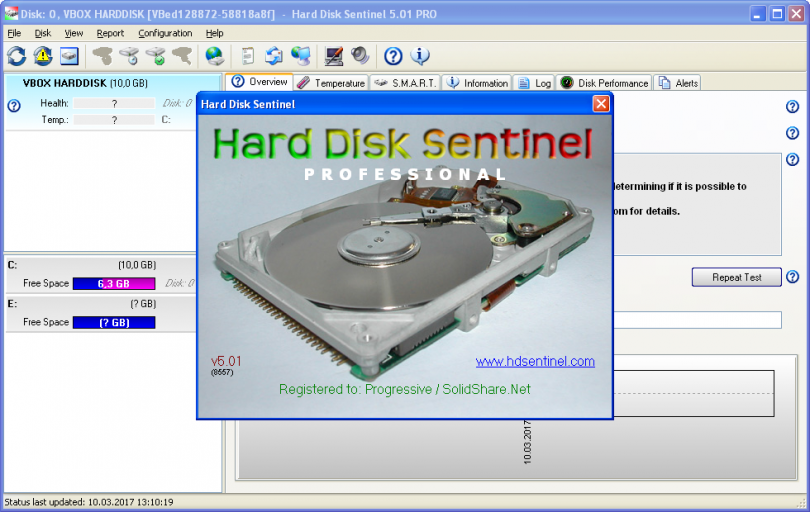Viewport: 810px width, 512px height.
Task: Open the Help menu
Action: tap(214, 33)
